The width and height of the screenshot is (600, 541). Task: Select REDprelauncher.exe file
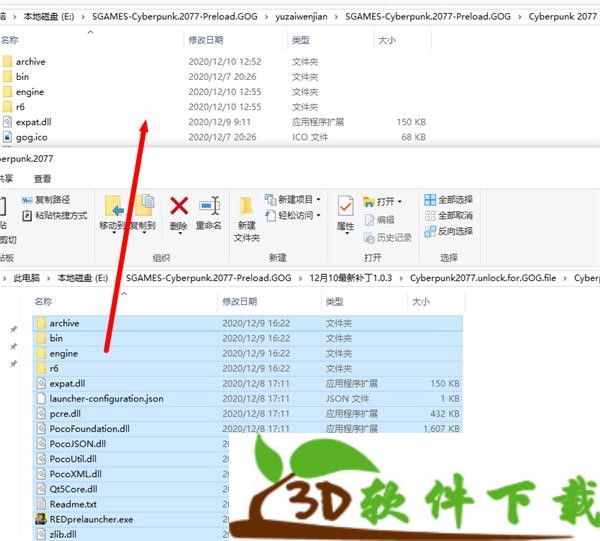(91, 519)
